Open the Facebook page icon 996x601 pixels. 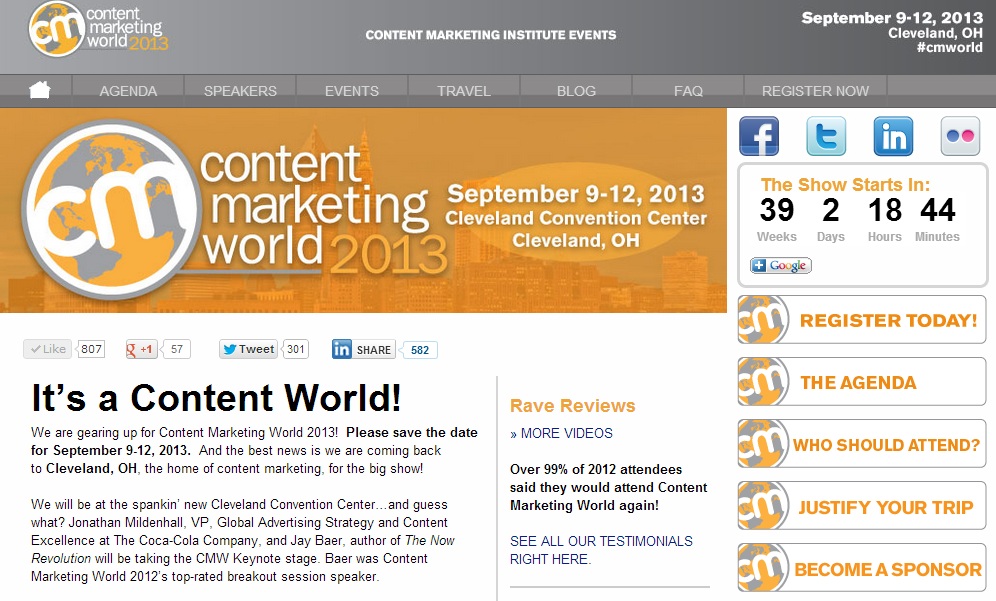[x=759, y=136]
